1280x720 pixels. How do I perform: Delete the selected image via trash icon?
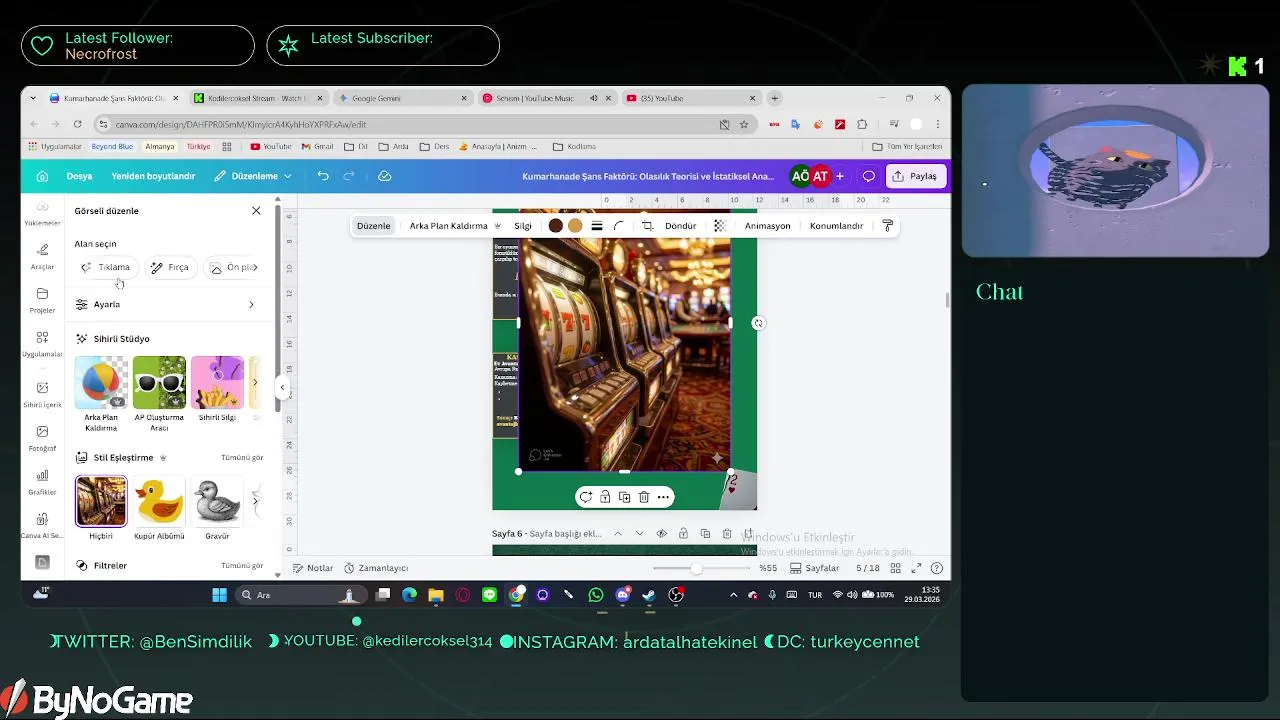click(x=644, y=497)
